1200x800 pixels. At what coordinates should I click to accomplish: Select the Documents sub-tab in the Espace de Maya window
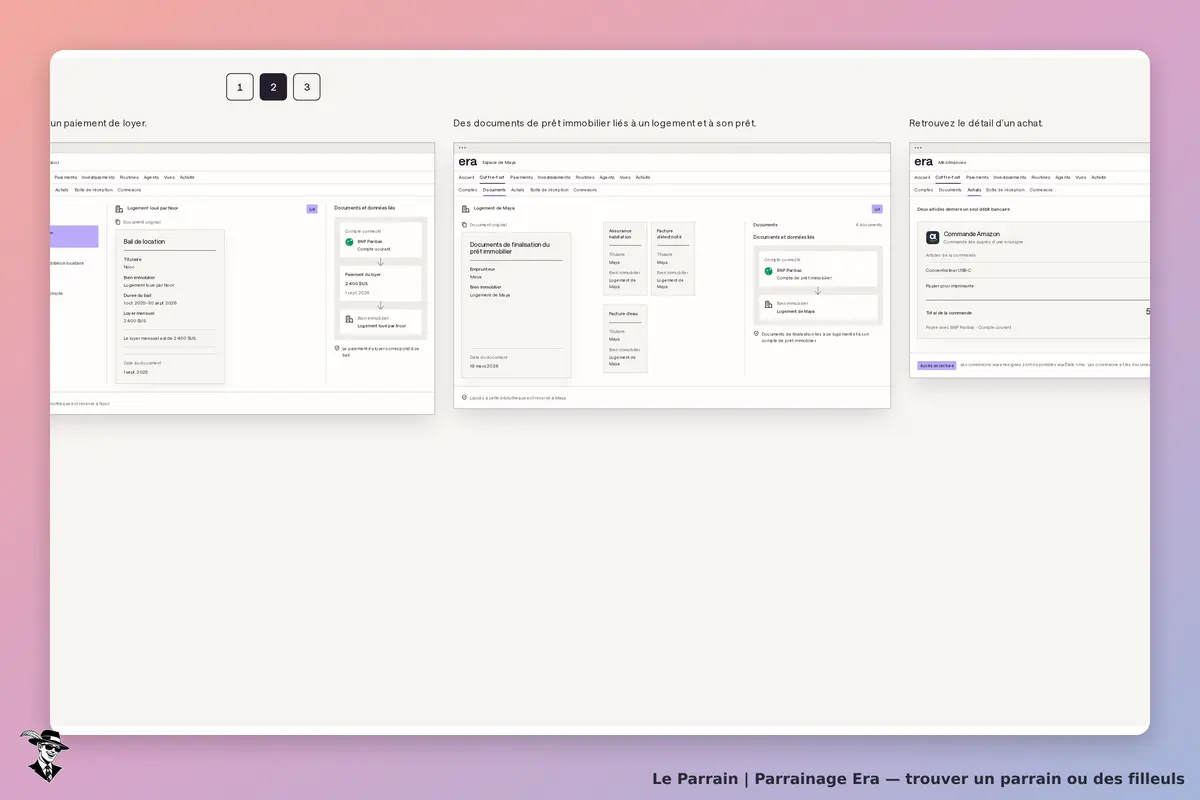(494, 189)
